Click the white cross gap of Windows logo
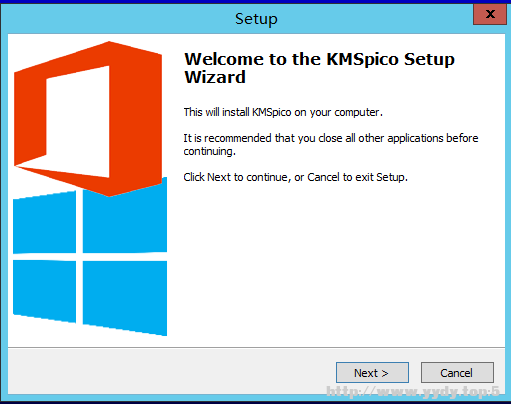The width and height of the screenshot is (511, 404). tap(79, 257)
